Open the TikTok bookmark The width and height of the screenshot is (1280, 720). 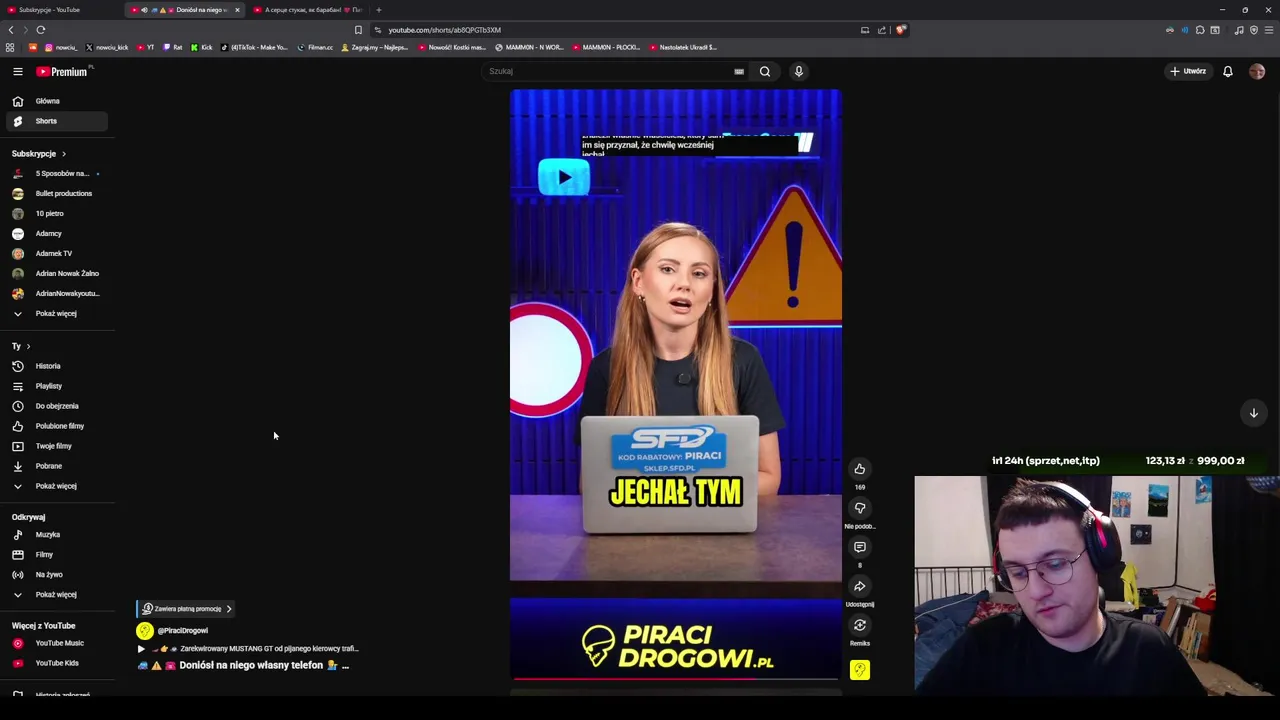[x=254, y=47]
